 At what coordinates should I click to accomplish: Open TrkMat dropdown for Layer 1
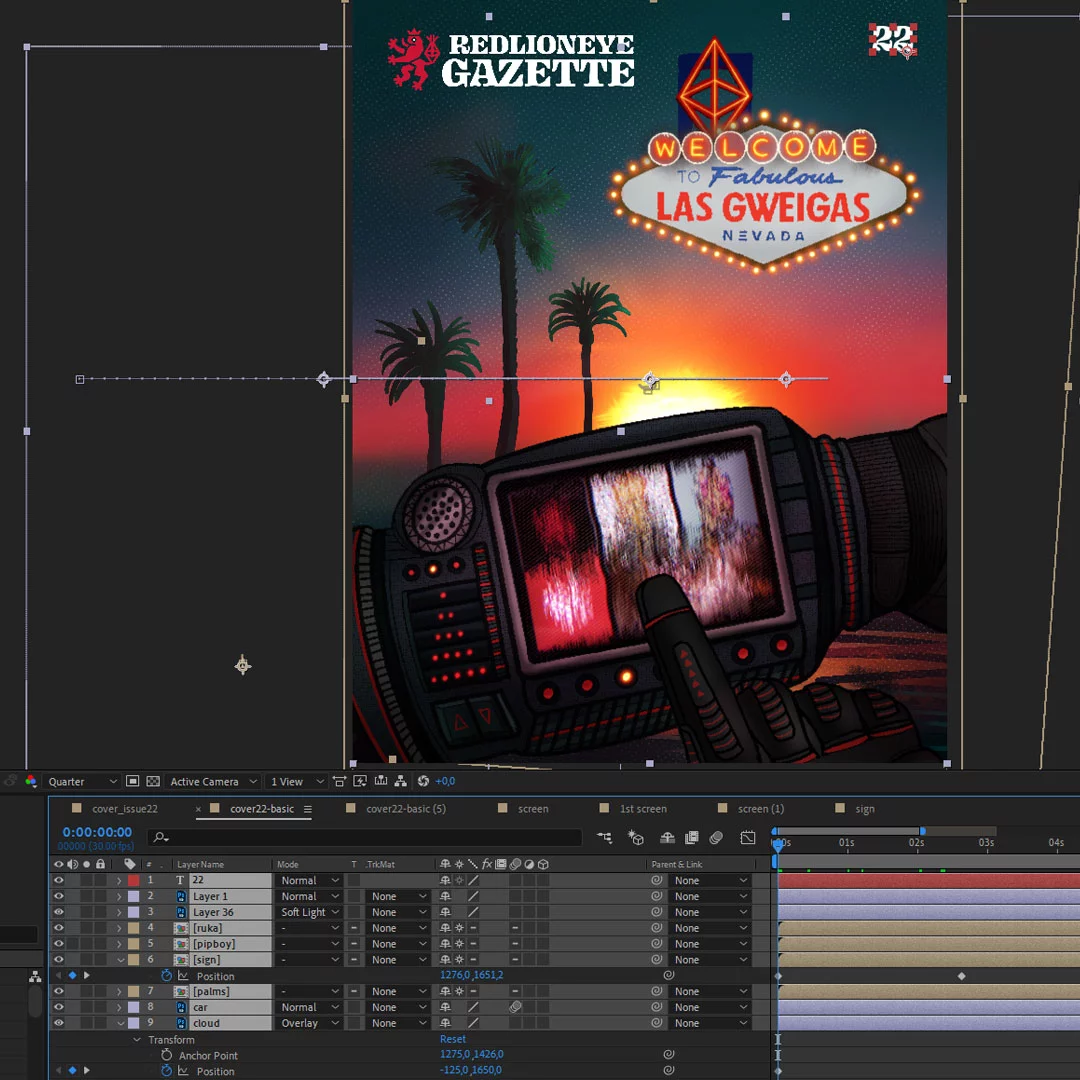399,896
